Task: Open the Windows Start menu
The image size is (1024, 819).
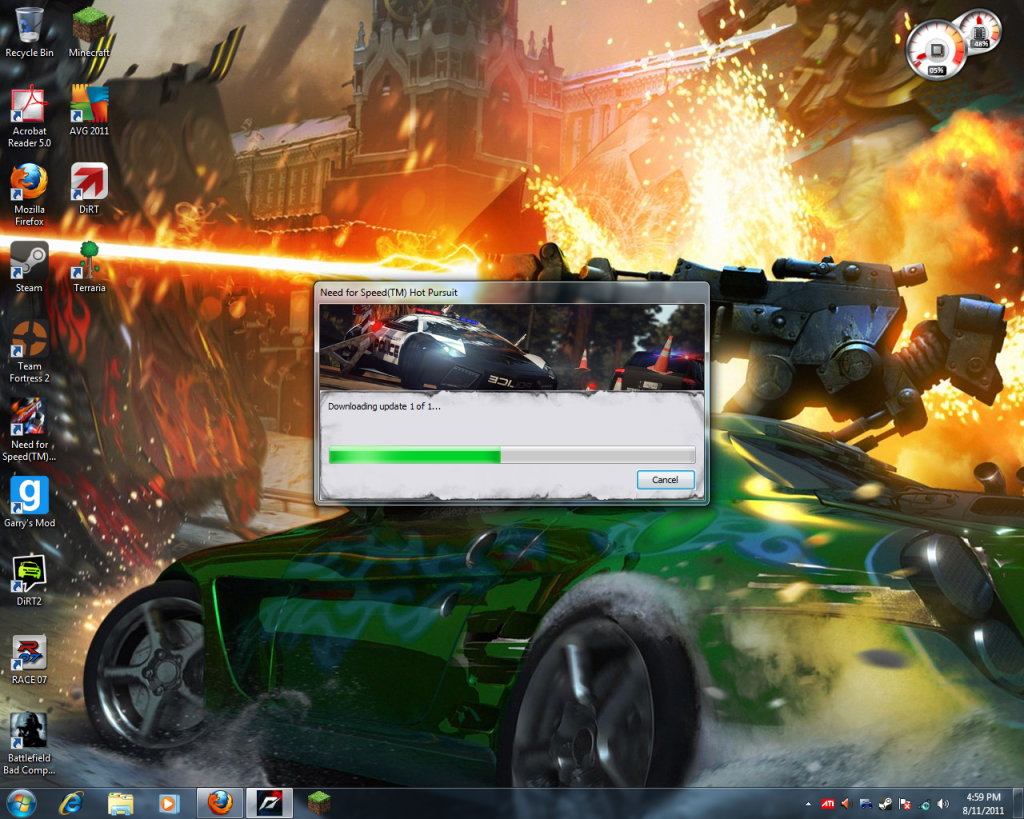Action: coord(21,802)
